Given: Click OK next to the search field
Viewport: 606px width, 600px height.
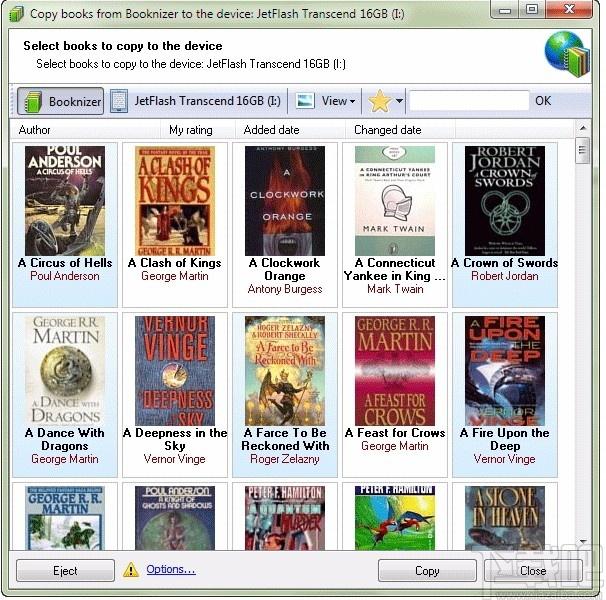Looking at the screenshot, I should (543, 101).
